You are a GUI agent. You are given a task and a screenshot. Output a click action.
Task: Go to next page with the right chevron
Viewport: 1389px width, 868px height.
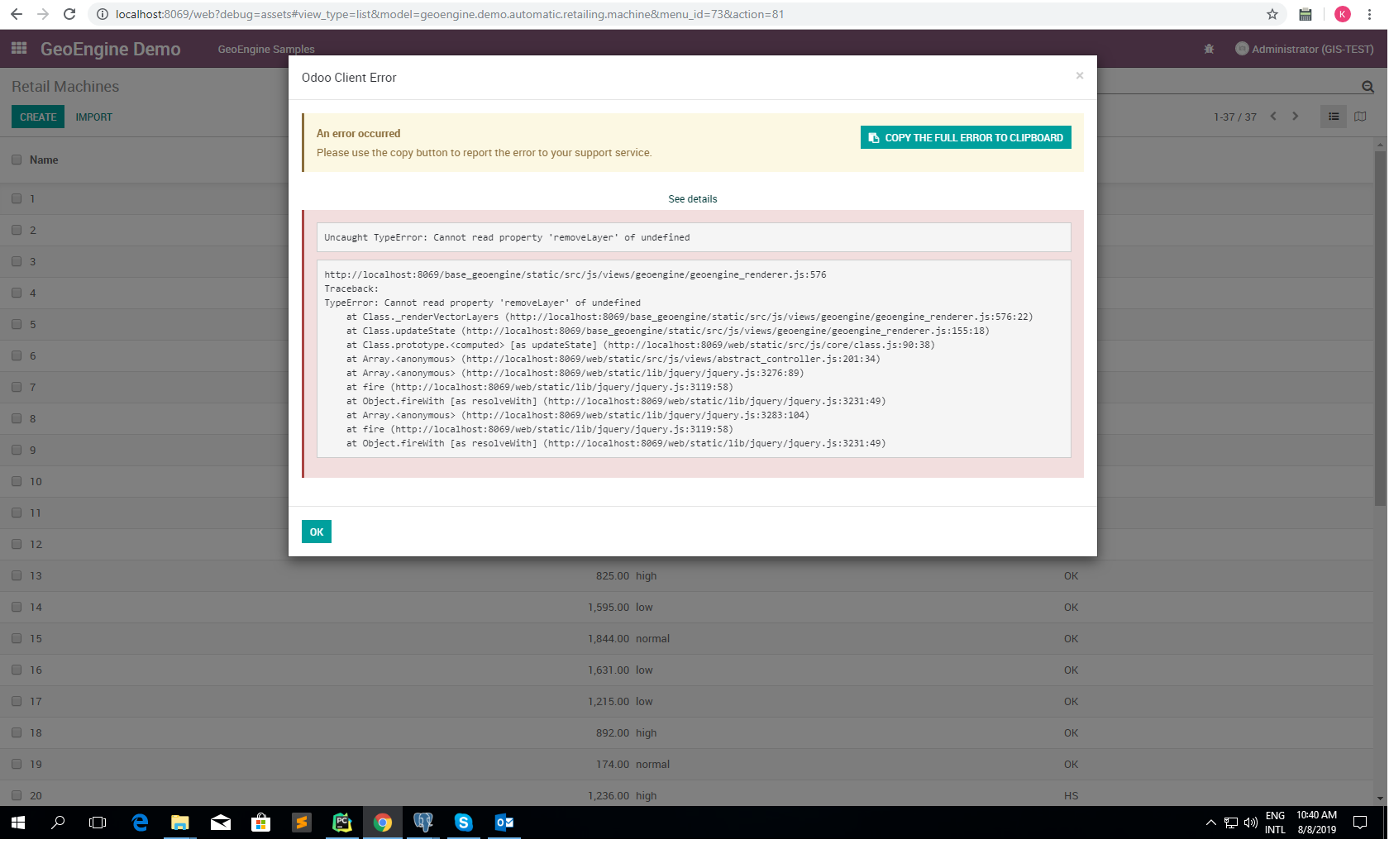coord(1295,117)
